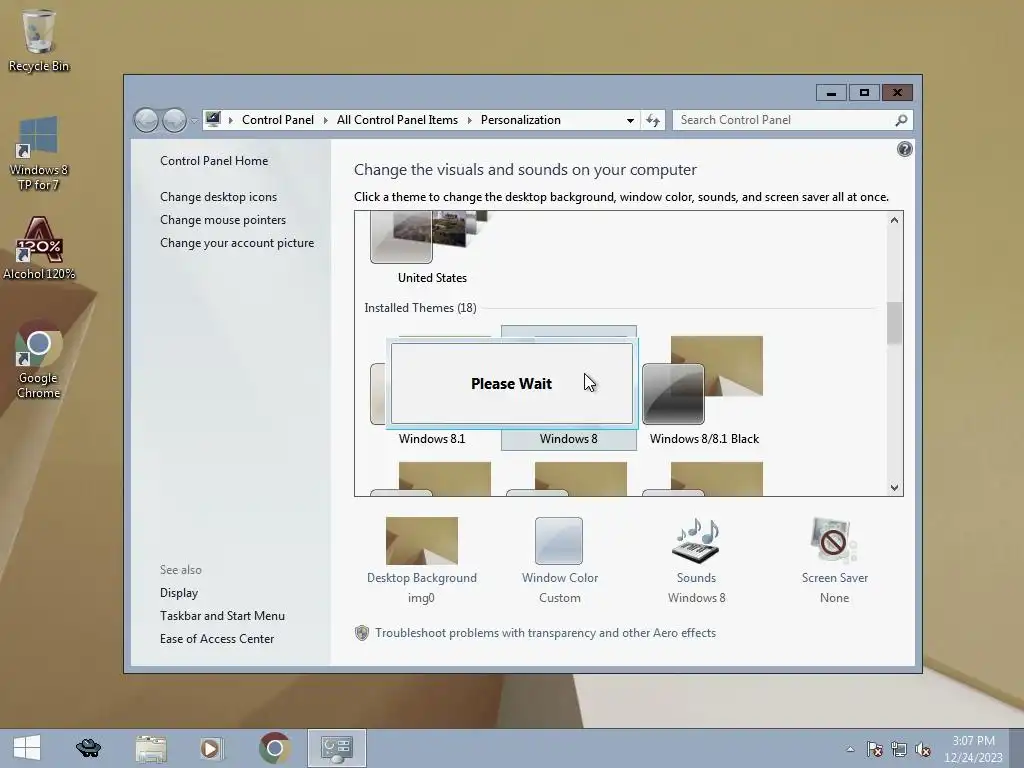Open the address bar history dropdown

[x=630, y=120]
